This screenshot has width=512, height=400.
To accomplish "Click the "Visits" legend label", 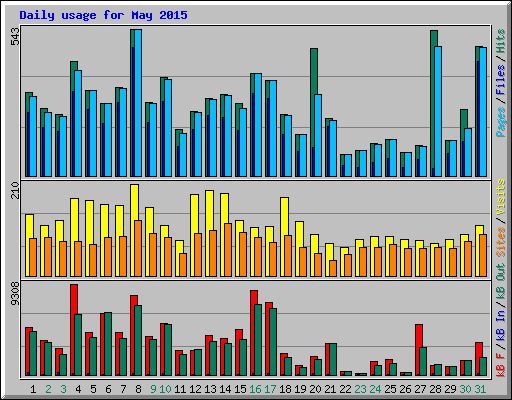I will coord(500,197).
